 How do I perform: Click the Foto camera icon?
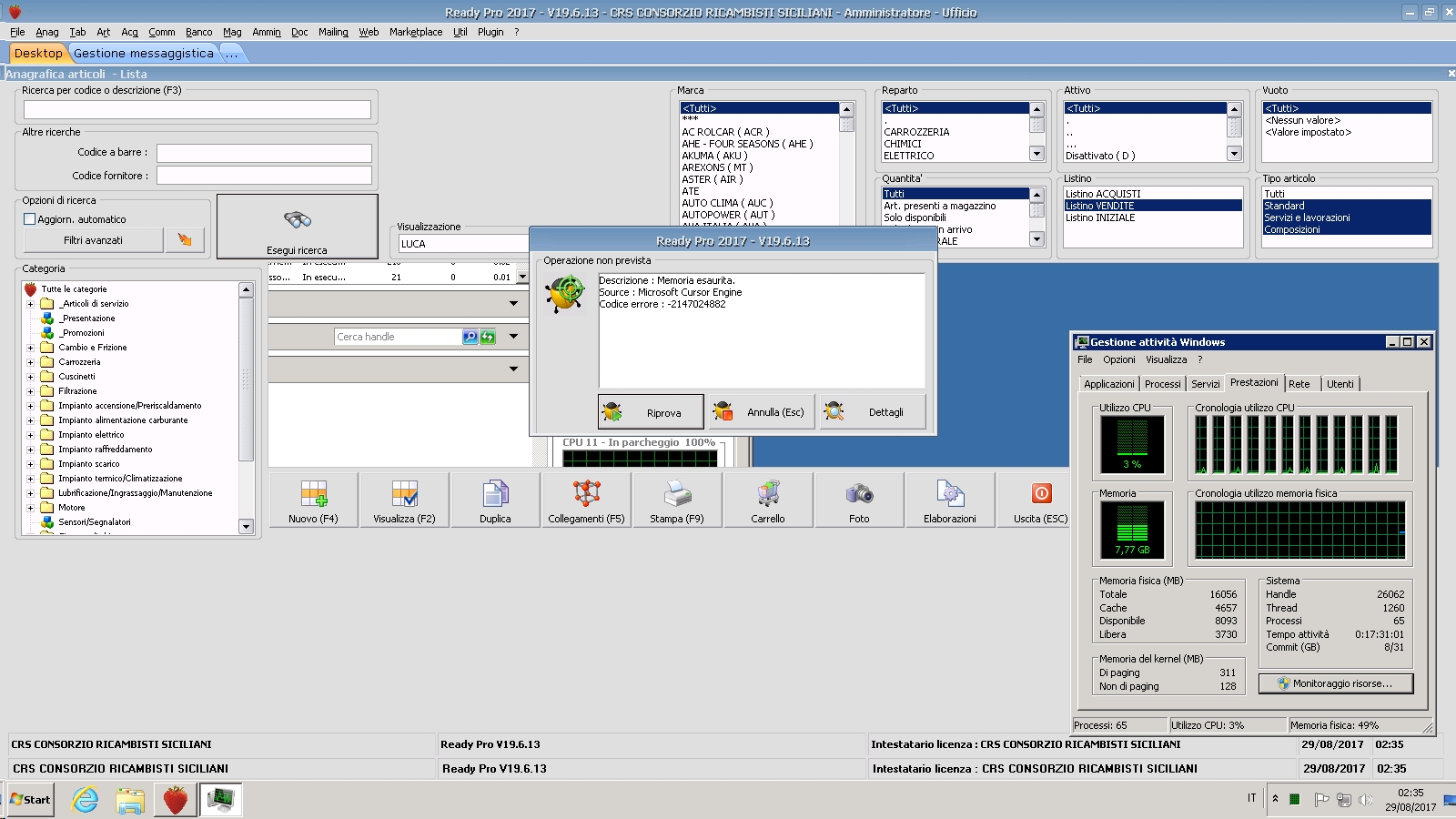pos(859,499)
